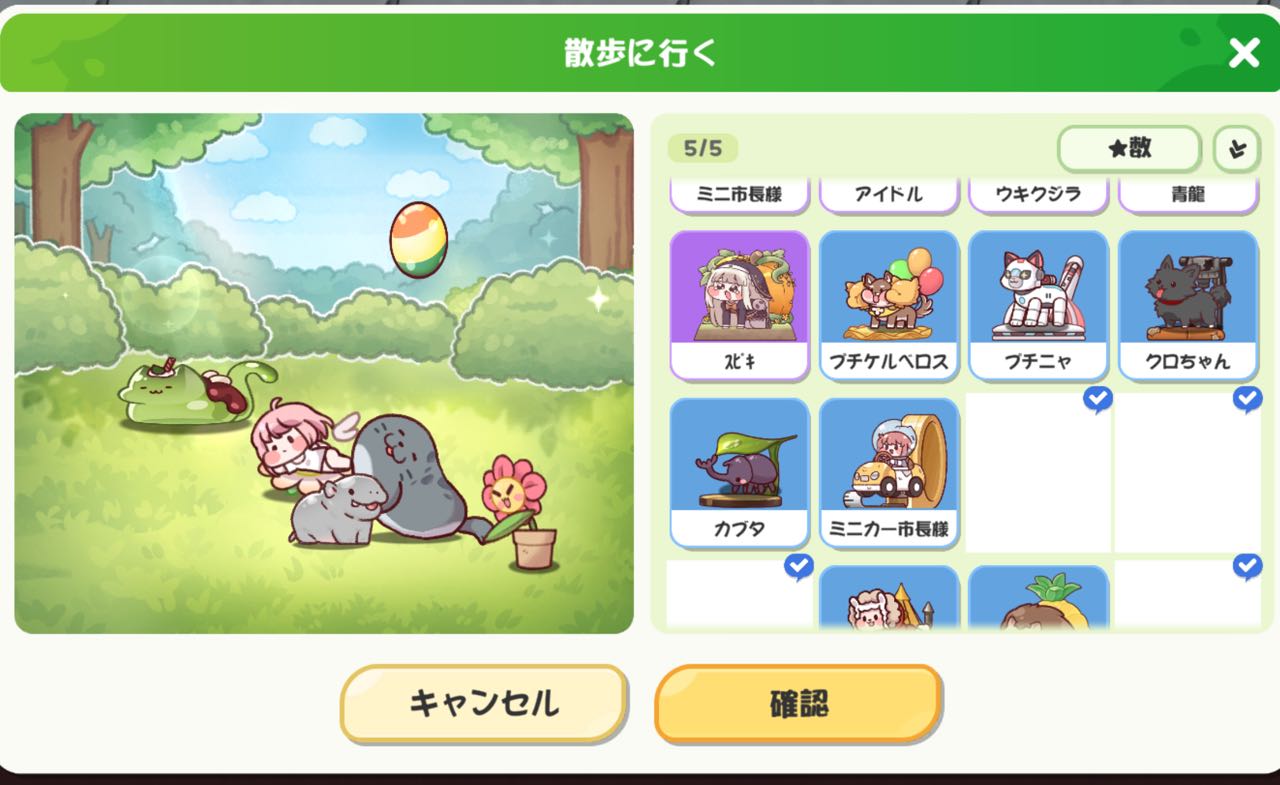This screenshot has width=1280, height=785.
Task: Tap the sheep pet card at bottom
Action: (889, 597)
